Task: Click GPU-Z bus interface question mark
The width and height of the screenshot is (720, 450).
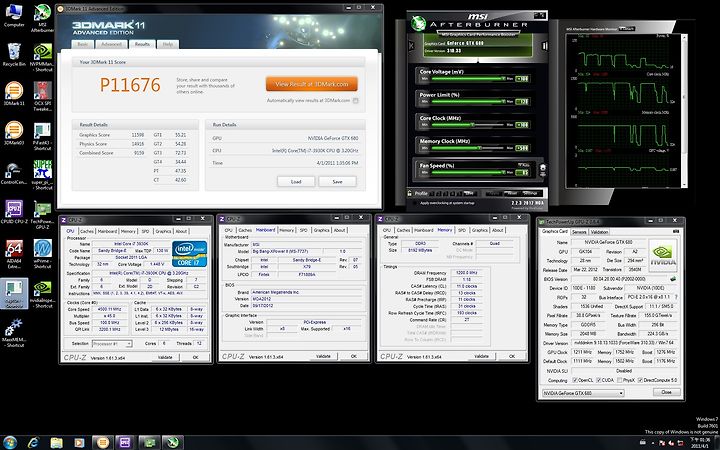Action: coord(676,297)
